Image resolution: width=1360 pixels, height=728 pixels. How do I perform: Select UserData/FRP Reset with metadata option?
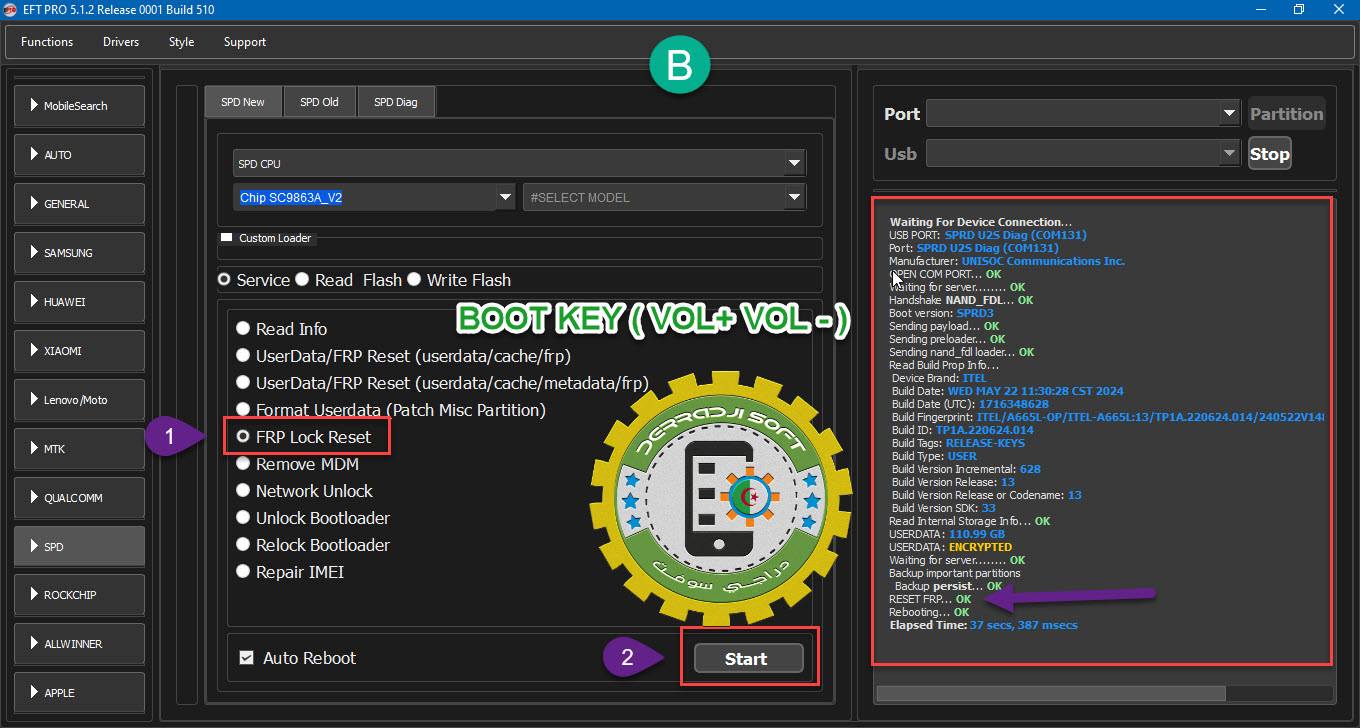pos(243,382)
